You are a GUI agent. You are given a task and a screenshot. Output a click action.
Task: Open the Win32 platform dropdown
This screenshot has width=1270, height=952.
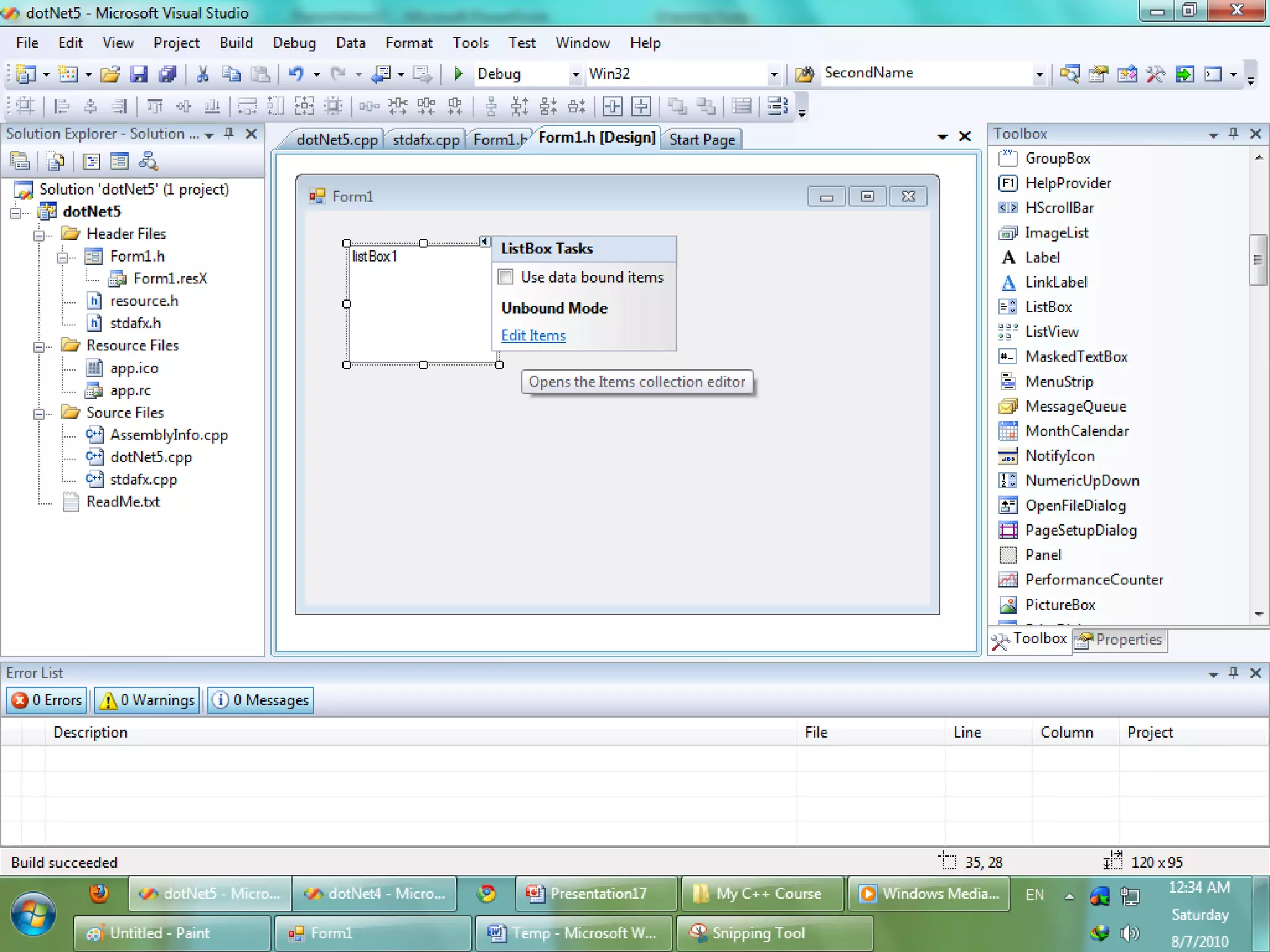point(773,74)
